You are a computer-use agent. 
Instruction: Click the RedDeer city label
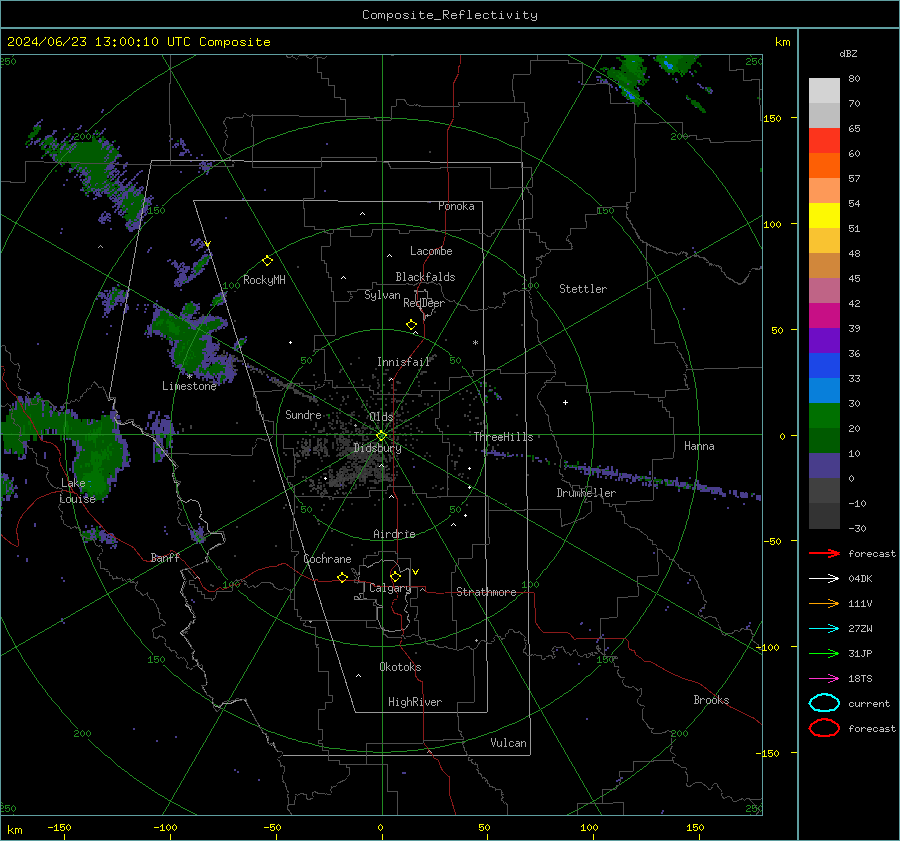(424, 303)
